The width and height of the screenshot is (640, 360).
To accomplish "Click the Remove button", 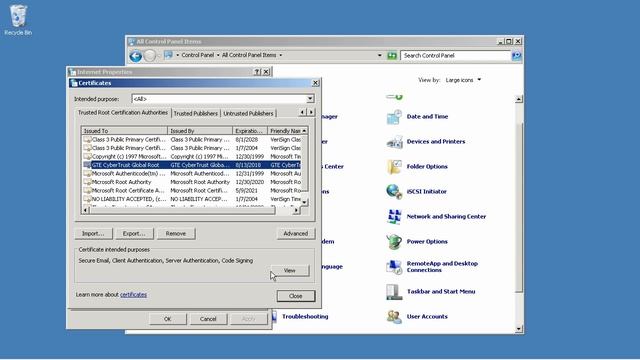I will (176, 234).
